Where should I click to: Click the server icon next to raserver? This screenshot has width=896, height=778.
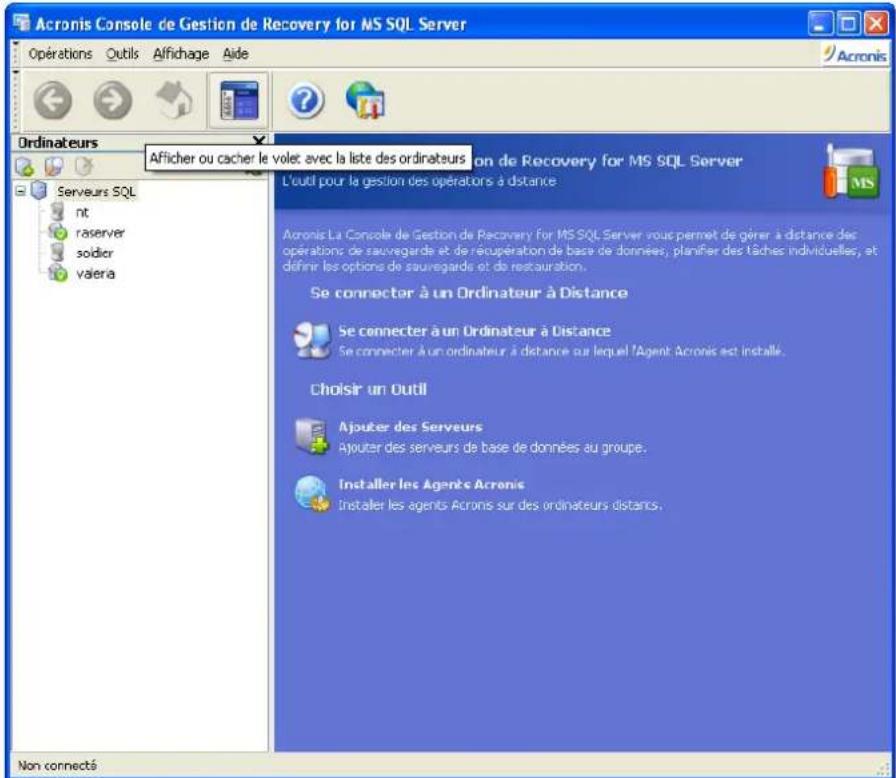point(58,232)
